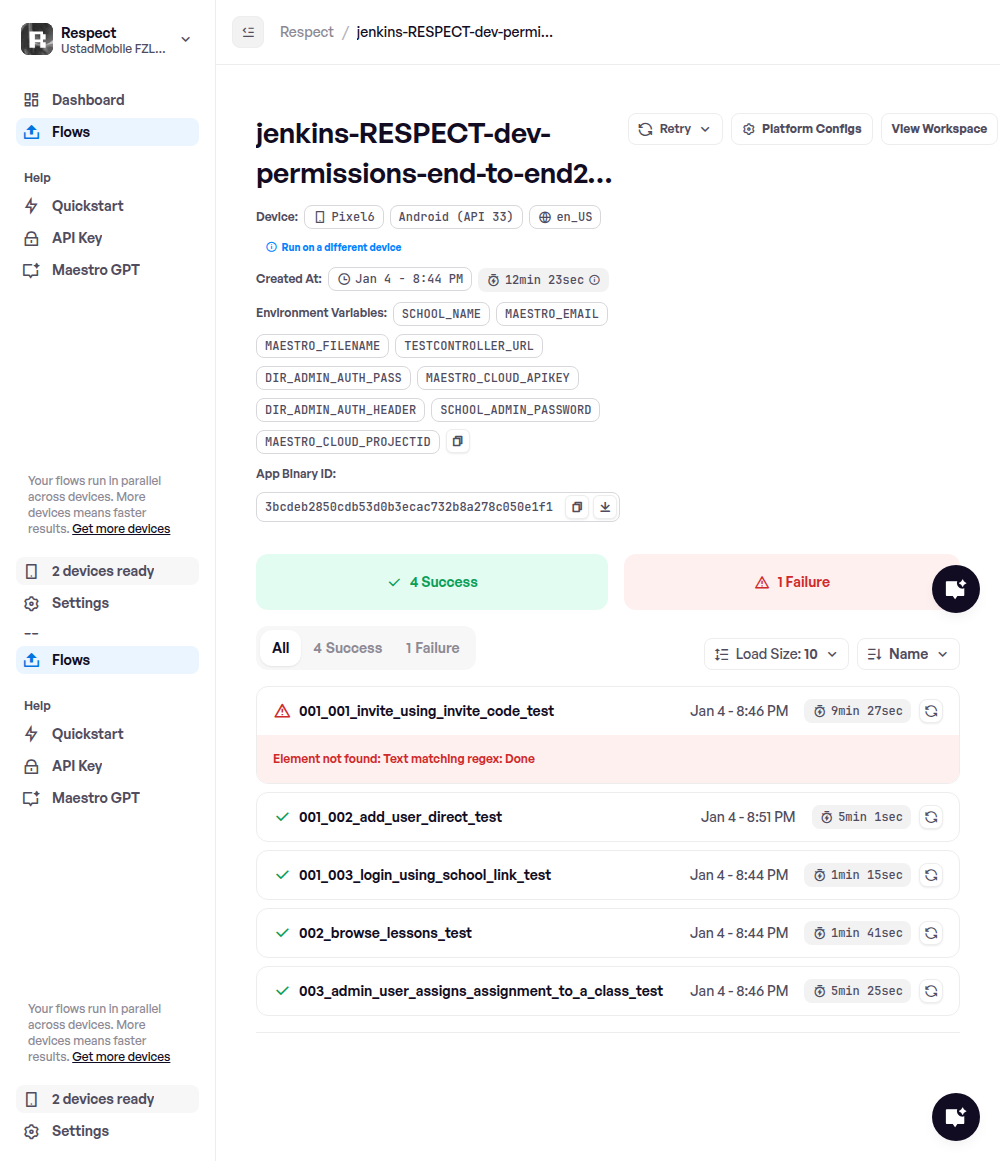
Task: Open the chat assistant bubble beside 1 Failure
Action: (x=955, y=588)
